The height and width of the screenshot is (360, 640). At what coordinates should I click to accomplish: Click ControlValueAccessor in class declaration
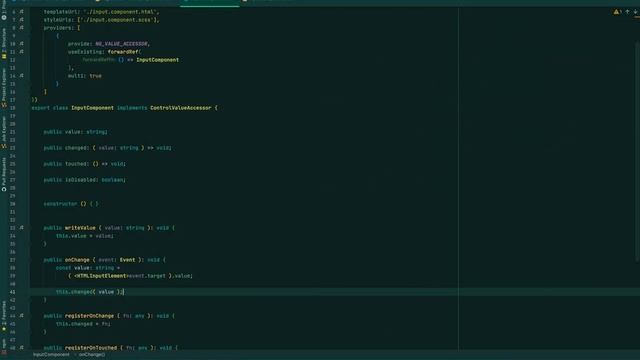181,108
